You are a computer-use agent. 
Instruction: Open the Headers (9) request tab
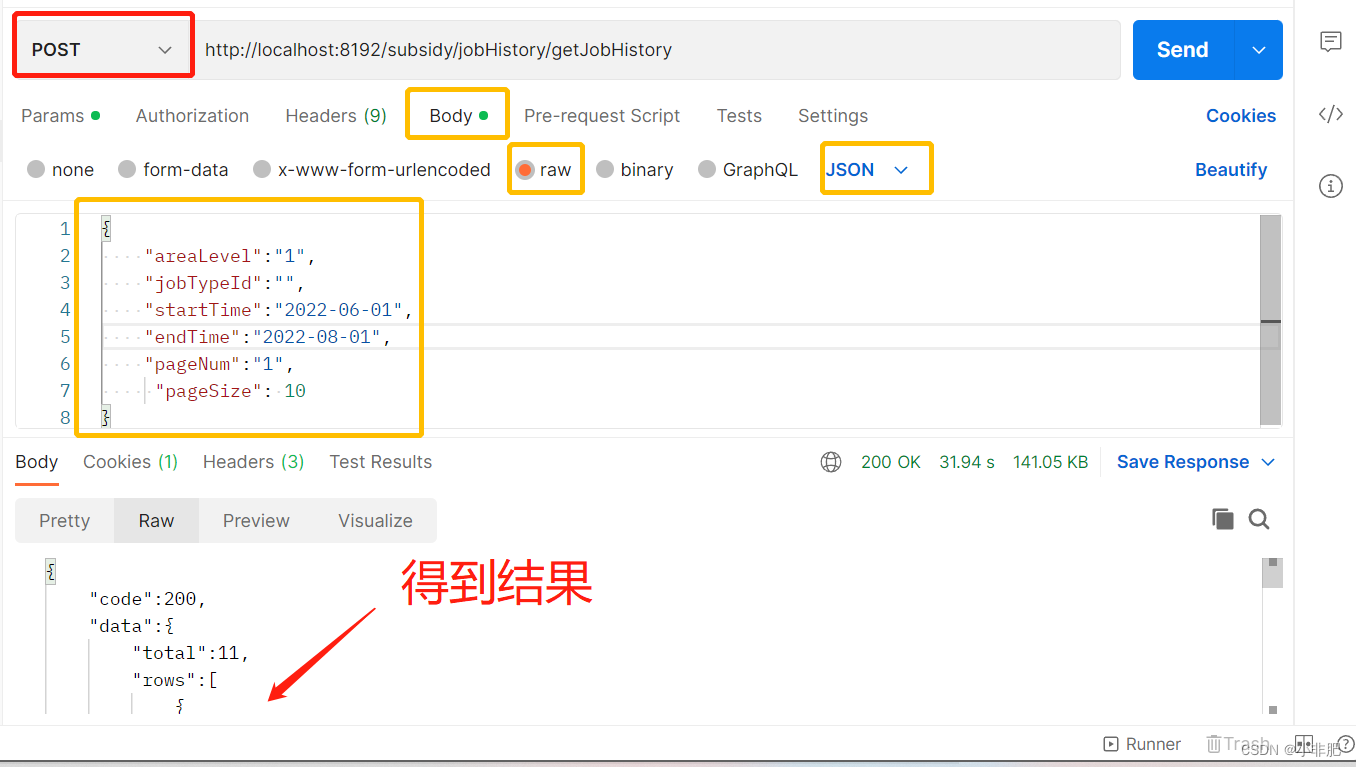tap(336, 116)
